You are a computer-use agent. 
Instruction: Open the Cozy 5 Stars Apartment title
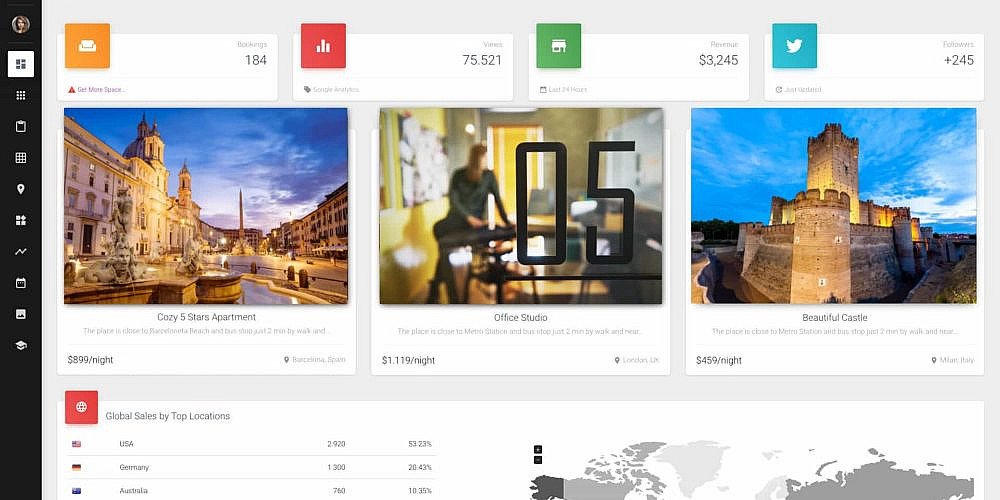(206, 317)
